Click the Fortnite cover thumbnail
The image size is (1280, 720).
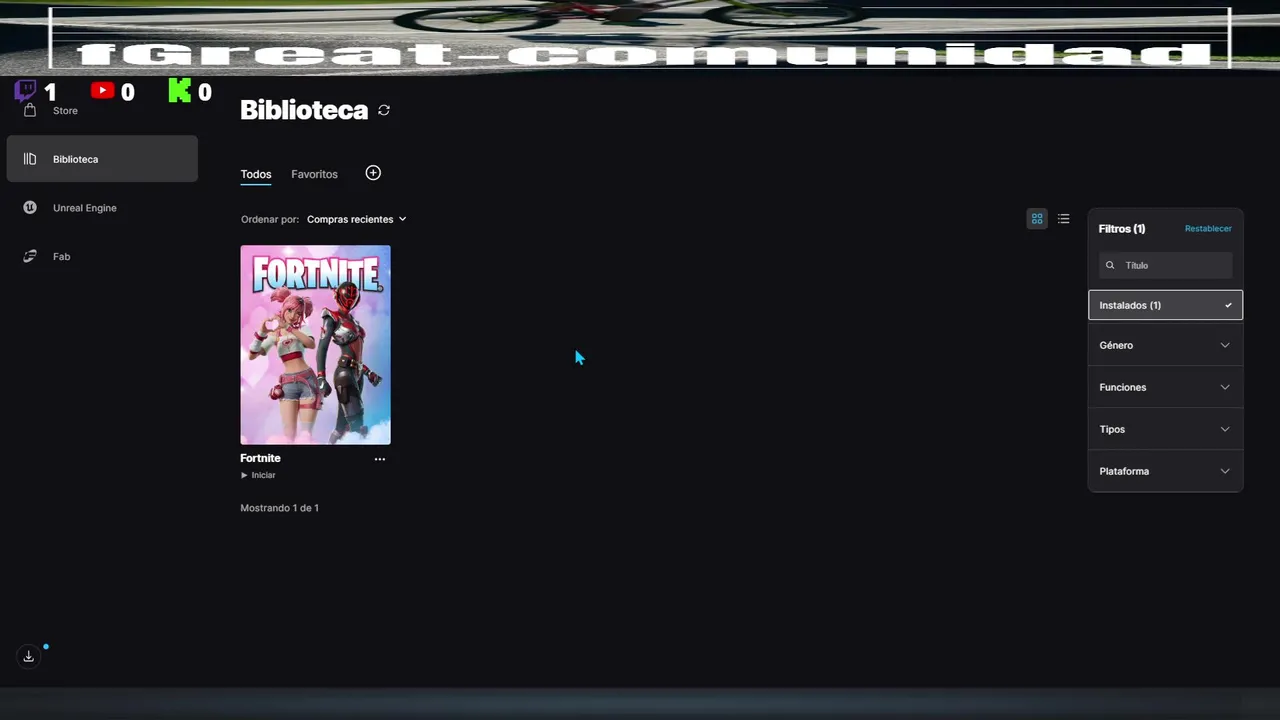point(315,345)
